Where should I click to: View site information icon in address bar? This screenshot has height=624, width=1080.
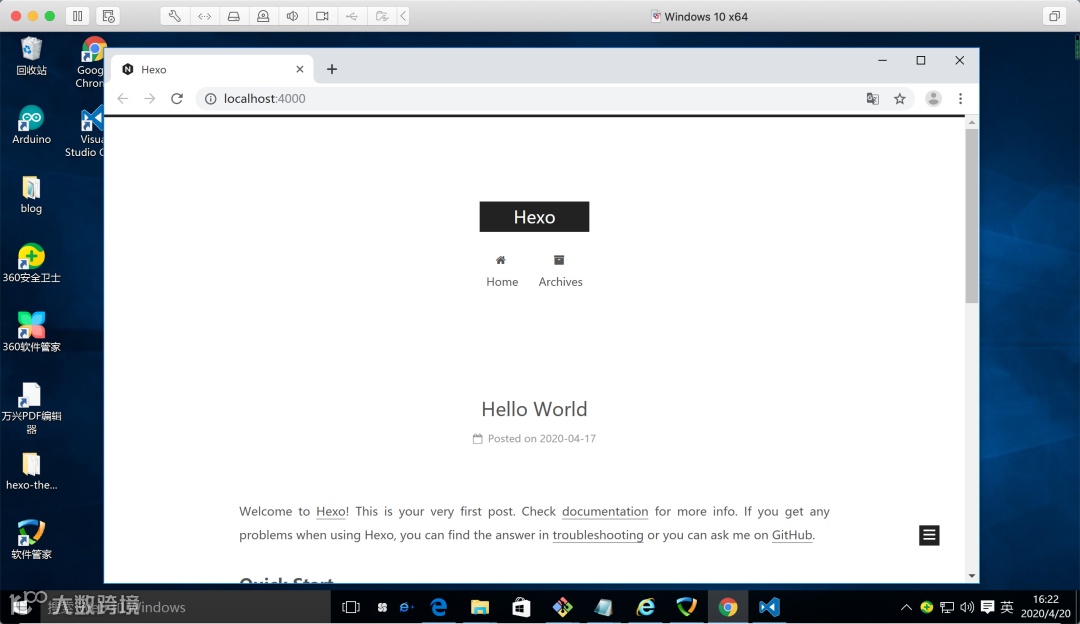pyautogui.click(x=211, y=98)
